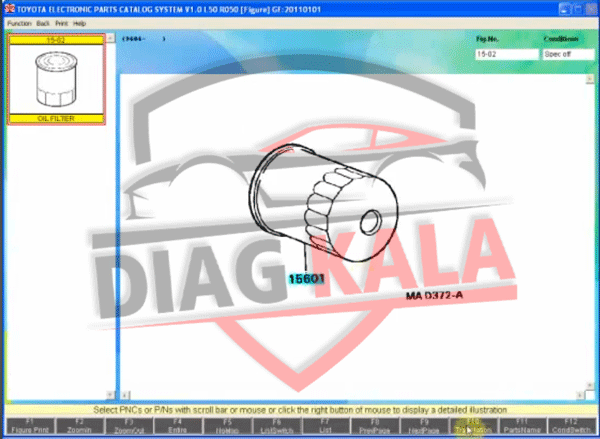Close the parts catalog window
Image resolution: width=600 pixels, height=439 pixels.
pos(592,9)
